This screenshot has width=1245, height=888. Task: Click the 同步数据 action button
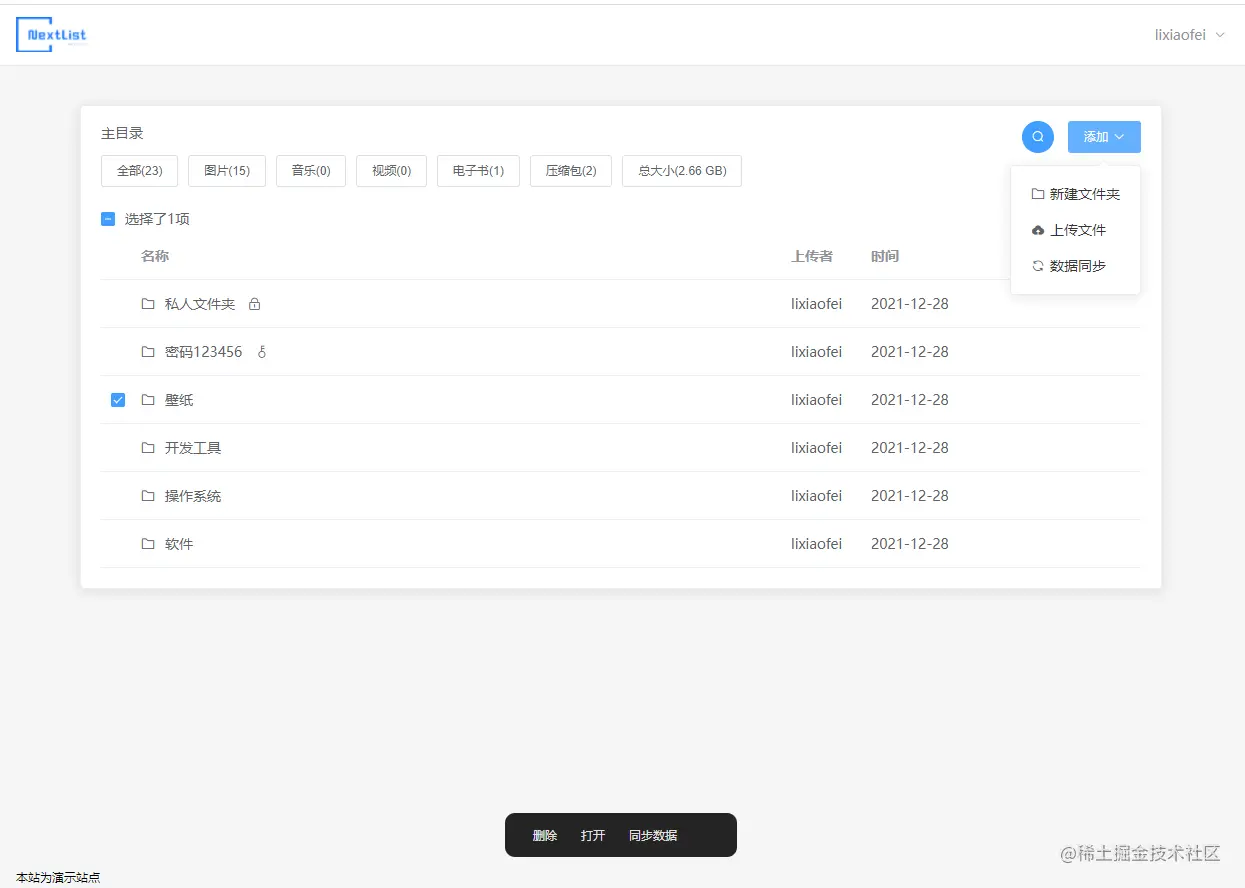click(x=652, y=835)
